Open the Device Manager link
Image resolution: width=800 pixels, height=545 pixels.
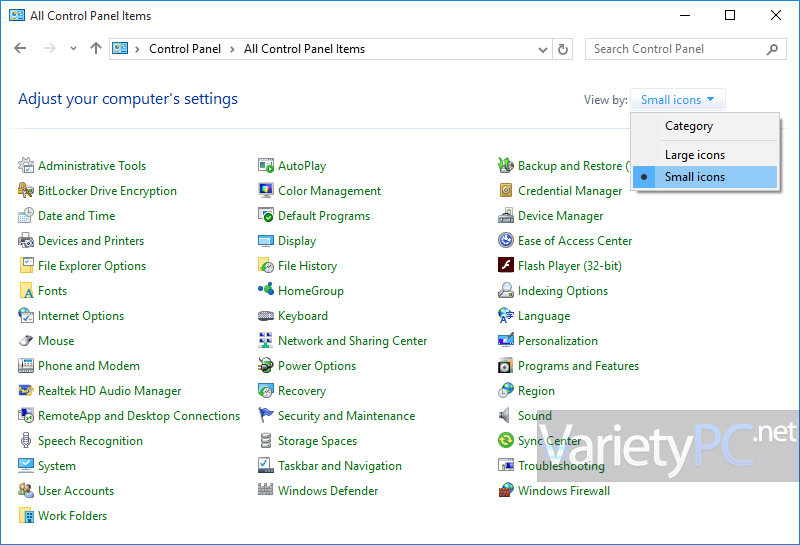pyautogui.click(x=560, y=215)
